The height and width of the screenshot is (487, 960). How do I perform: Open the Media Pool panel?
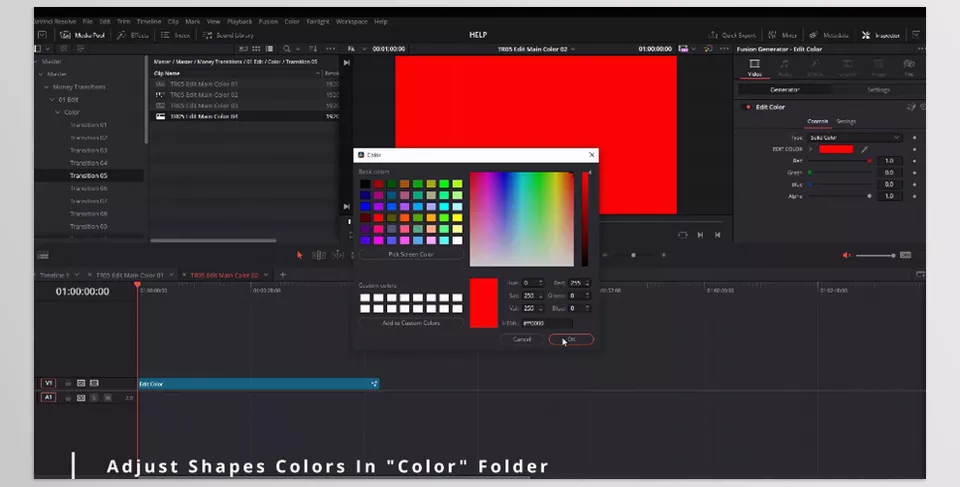pyautogui.click(x=82, y=36)
